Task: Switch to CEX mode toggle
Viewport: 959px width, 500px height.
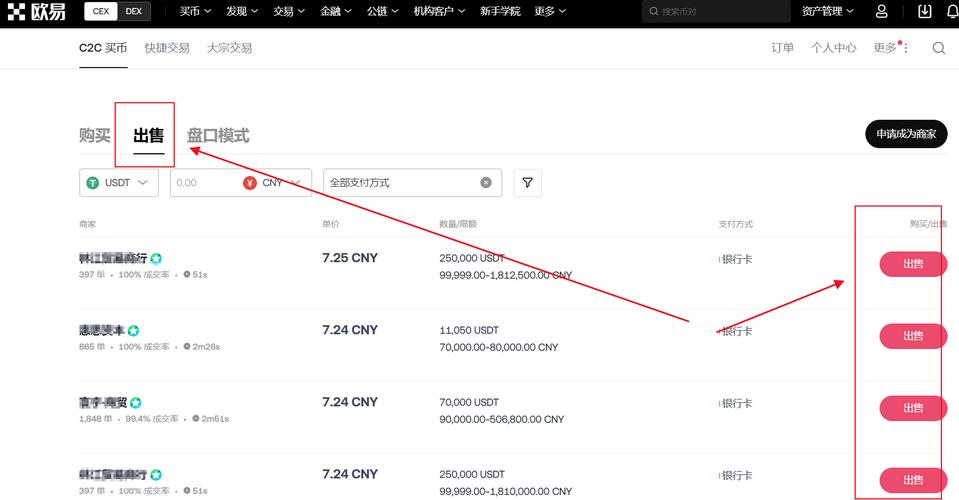Action: tap(99, 12)
